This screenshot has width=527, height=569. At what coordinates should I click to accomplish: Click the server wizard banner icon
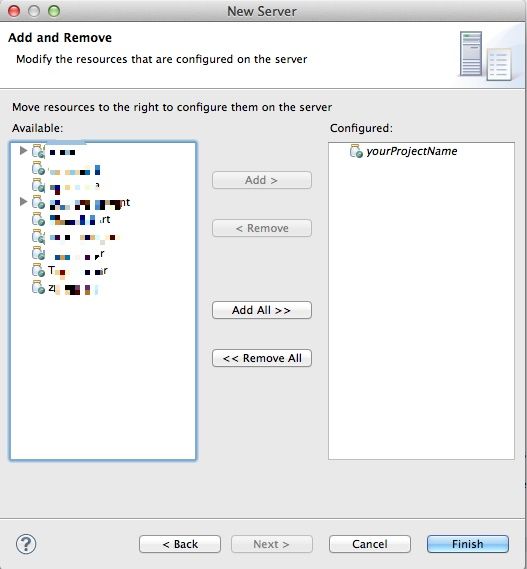click(486, 56)
